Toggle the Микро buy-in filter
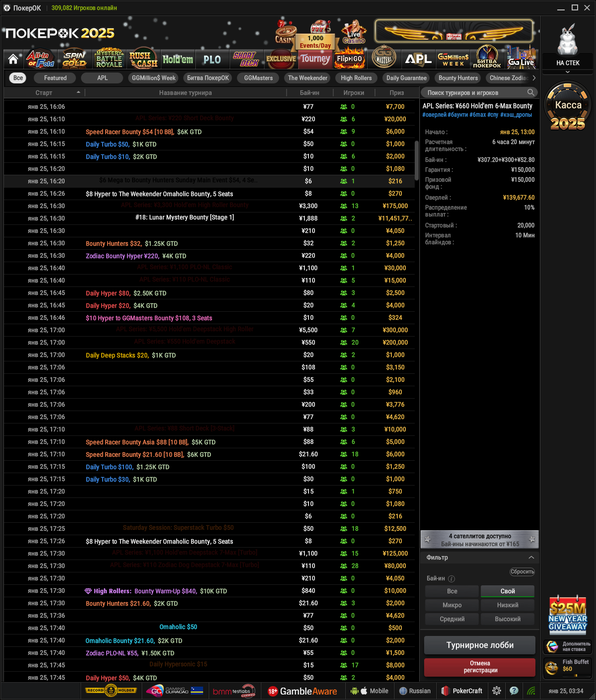The image size is (596, 700). pyautogui.click(x=451, y=605)
